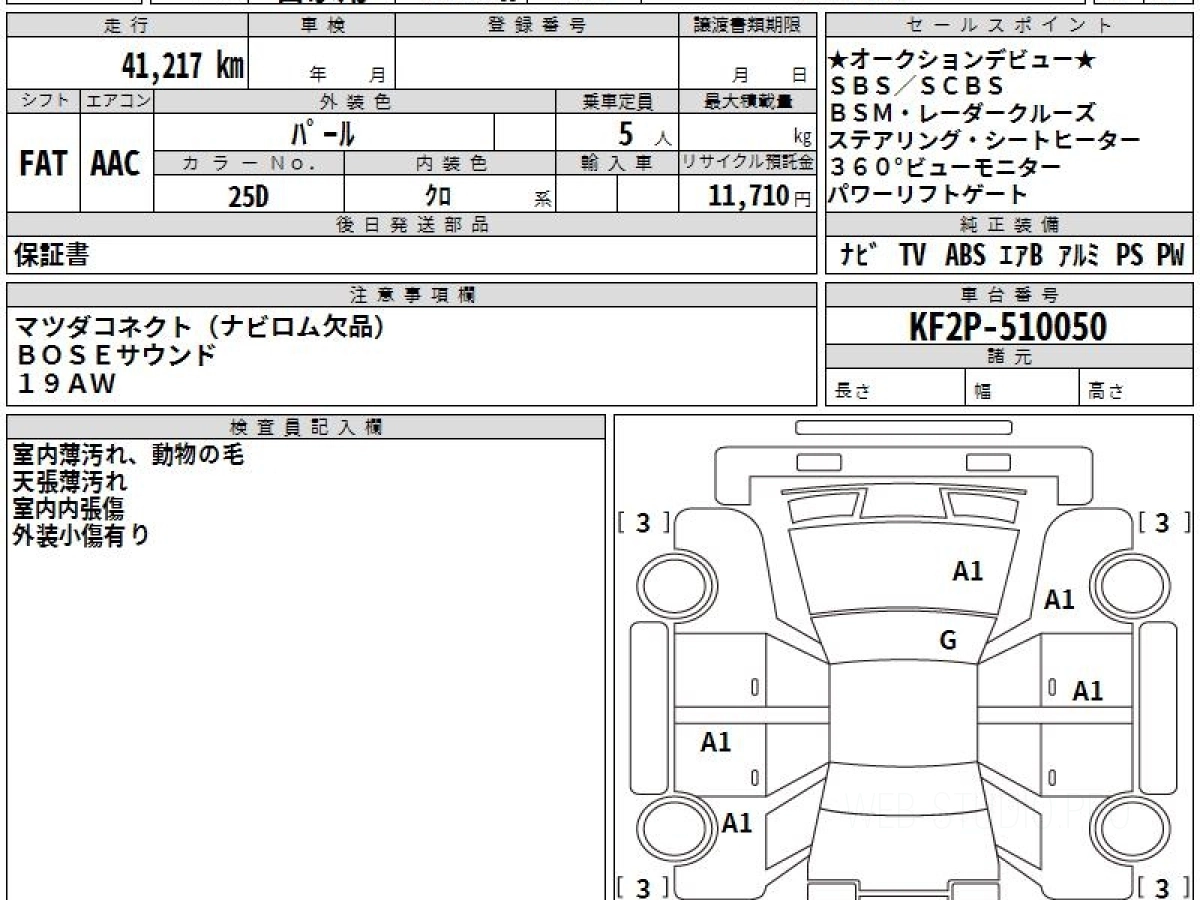The height and width of the screenshot is (900, 1200).
Task: Click the 360°ビューモニター line
Action: [944, 167]
